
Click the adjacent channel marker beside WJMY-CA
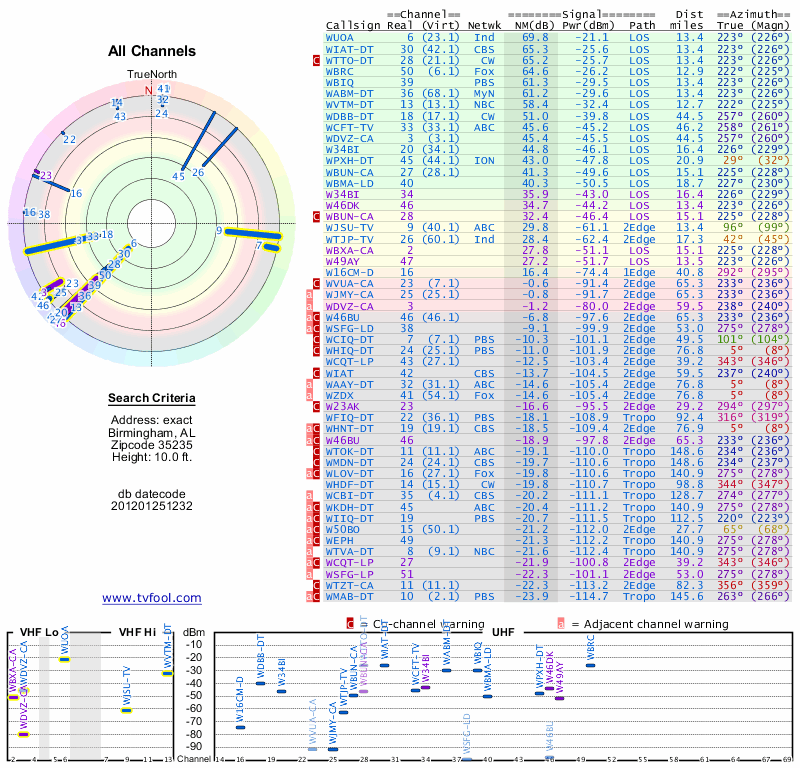309,295
